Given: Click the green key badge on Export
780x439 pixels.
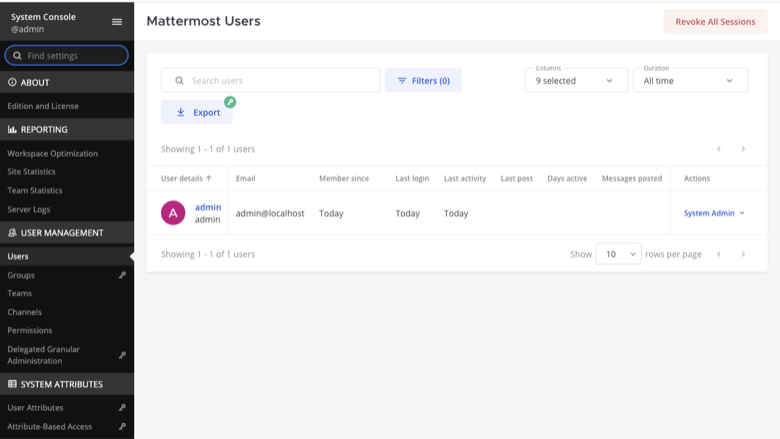Looking at the screenshot, I should pos(230,102).
